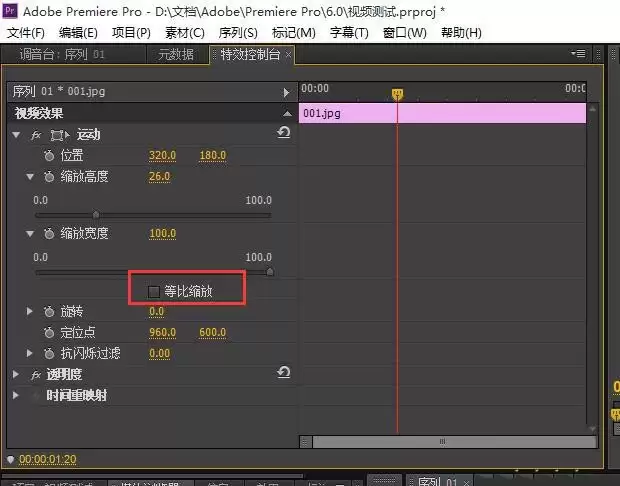Toggle the fx switch for 运动 effect

[x=36, y=135]
